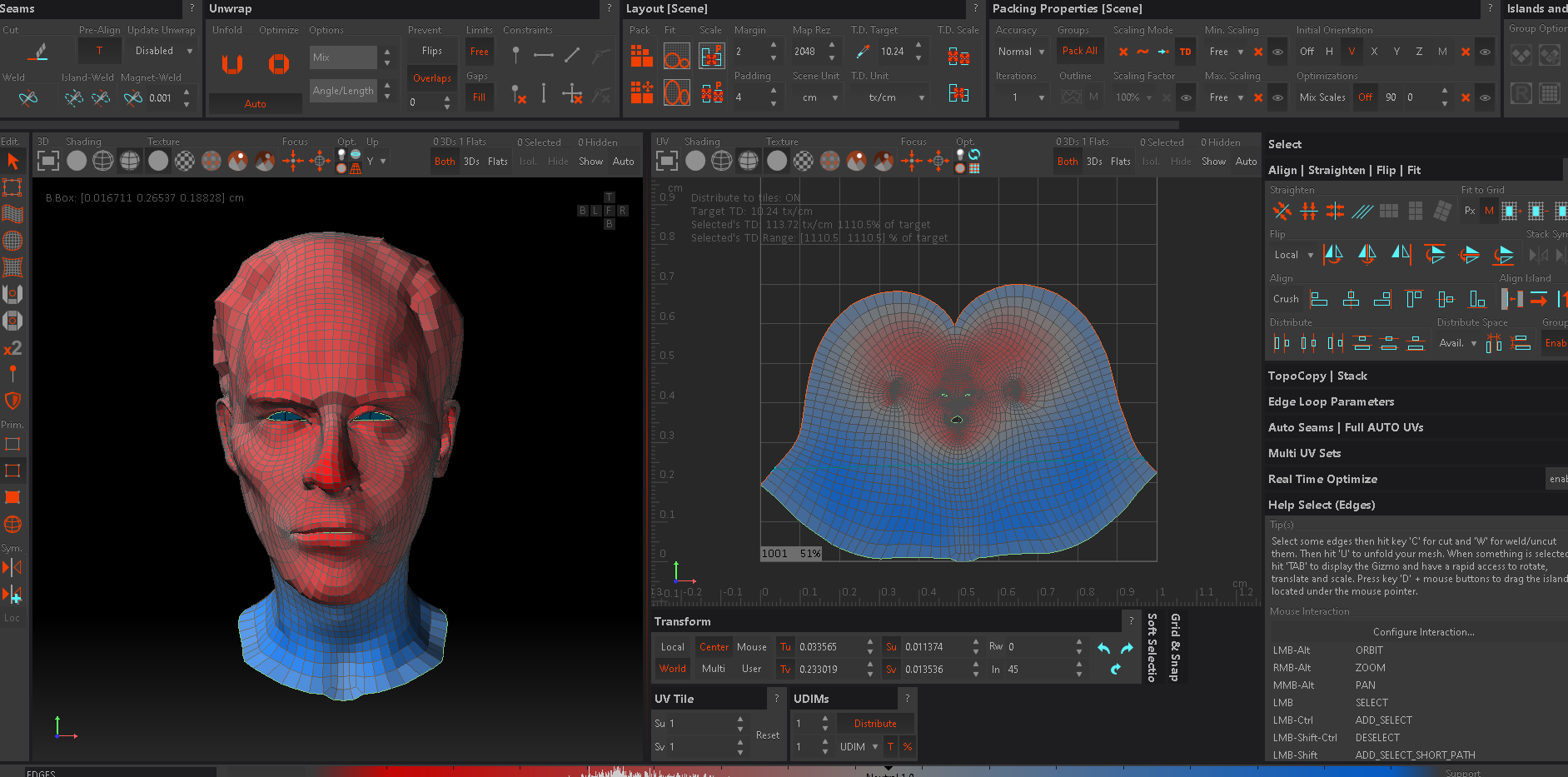Click the Optimize icon in Unwrap panel
Viewport: 1568px width, 777px height.
click(278, 64)
